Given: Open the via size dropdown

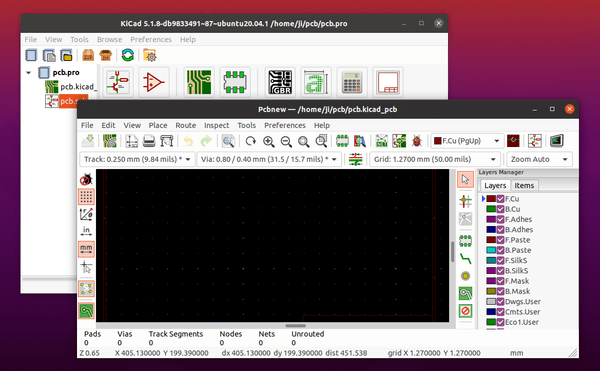Looking at the screenshot, I should (x=269, y=159).
